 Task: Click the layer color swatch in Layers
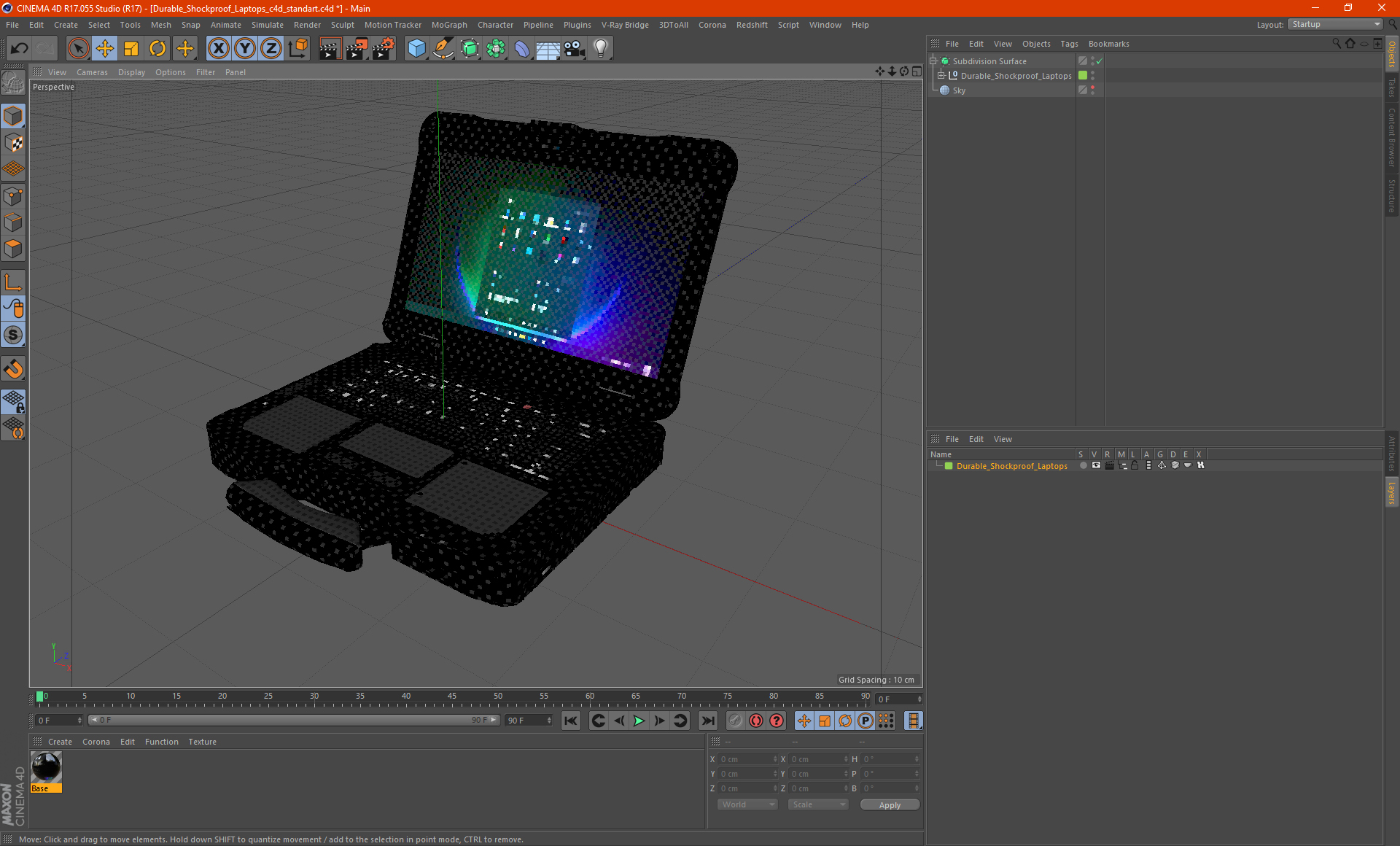tap(949, 466)
